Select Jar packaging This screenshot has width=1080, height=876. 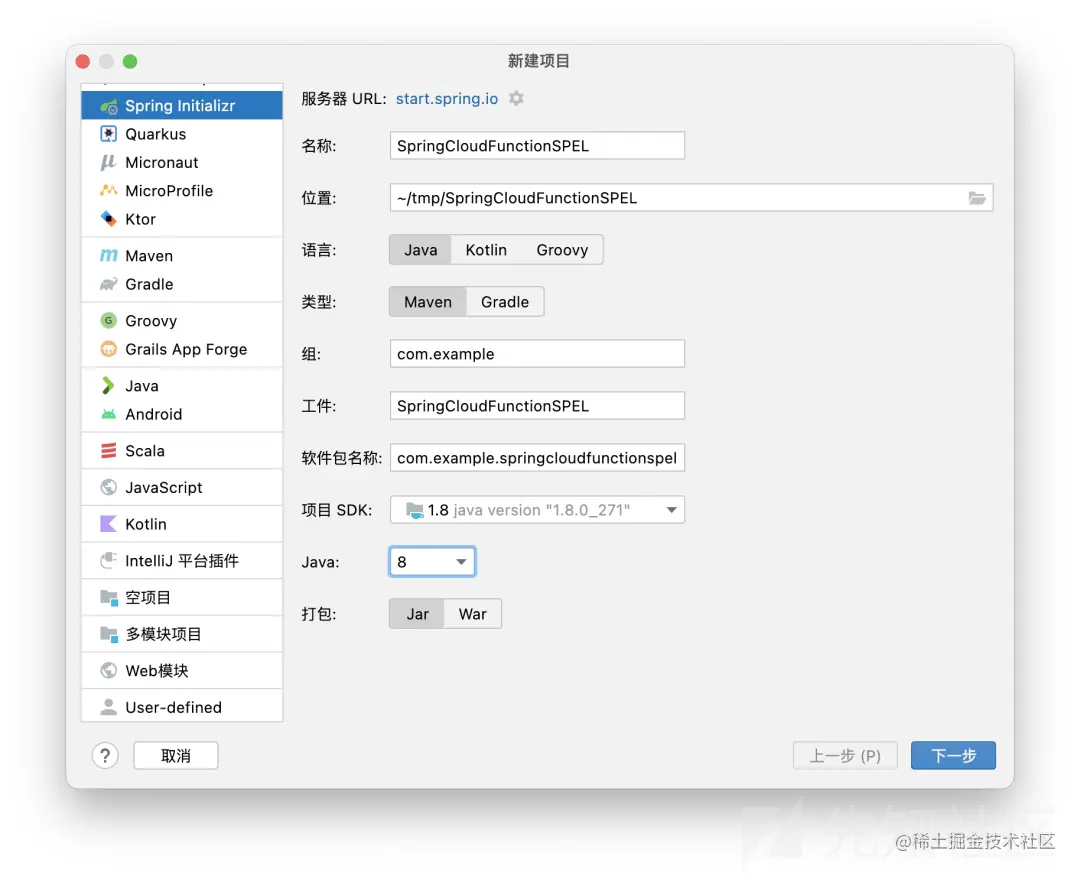[417, 614]
